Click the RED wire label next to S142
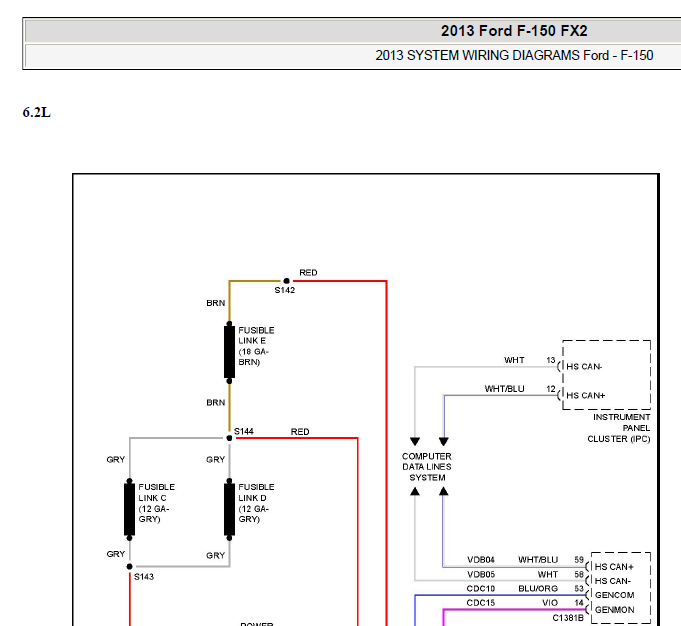Image resolution: width=681 pixels, height=626 pixels. pyautogui.click(x=308, y=273)
